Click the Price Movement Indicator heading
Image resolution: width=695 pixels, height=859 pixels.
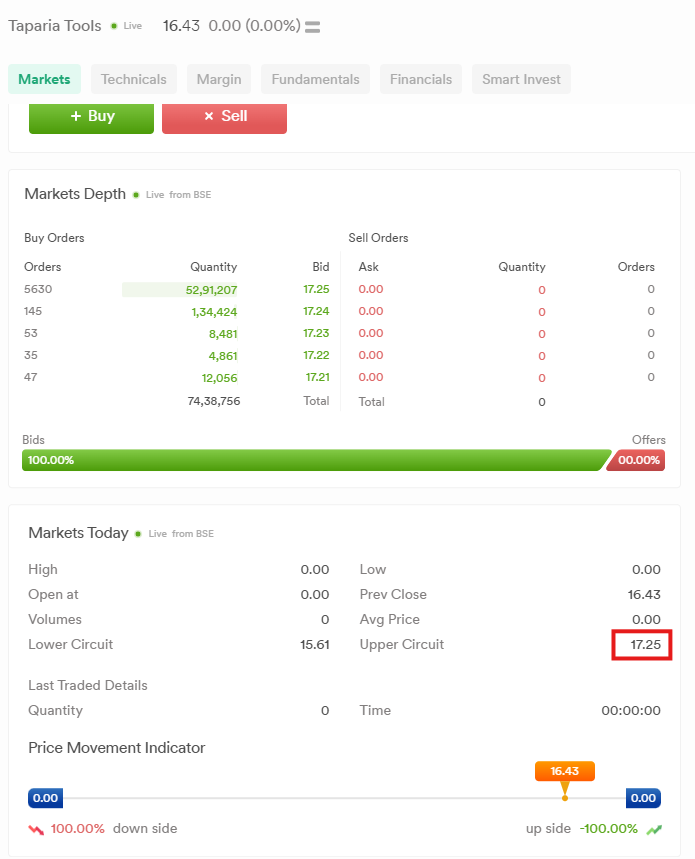coord(117,748)
